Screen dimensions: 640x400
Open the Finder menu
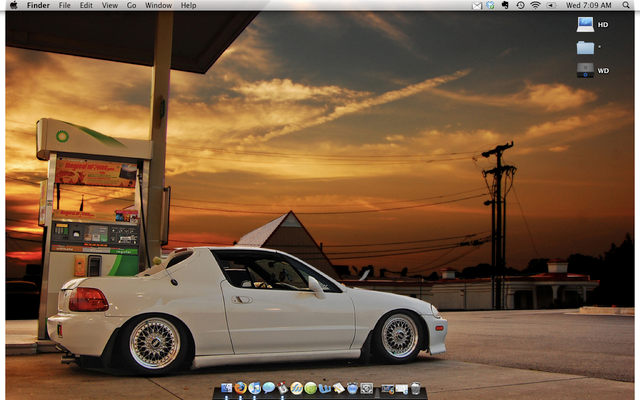tap(38, 5)
